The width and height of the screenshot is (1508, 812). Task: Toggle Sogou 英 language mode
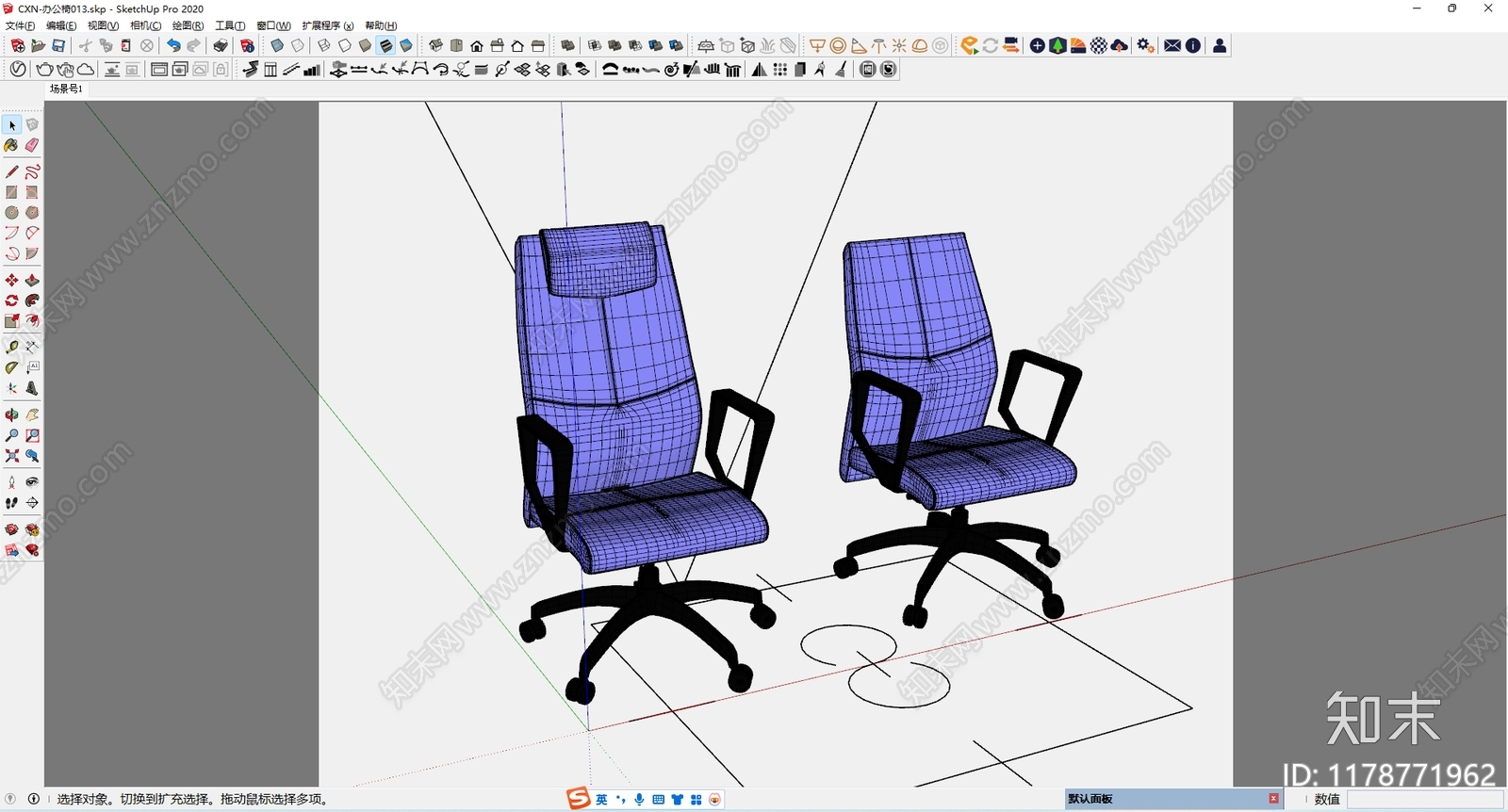601,799
